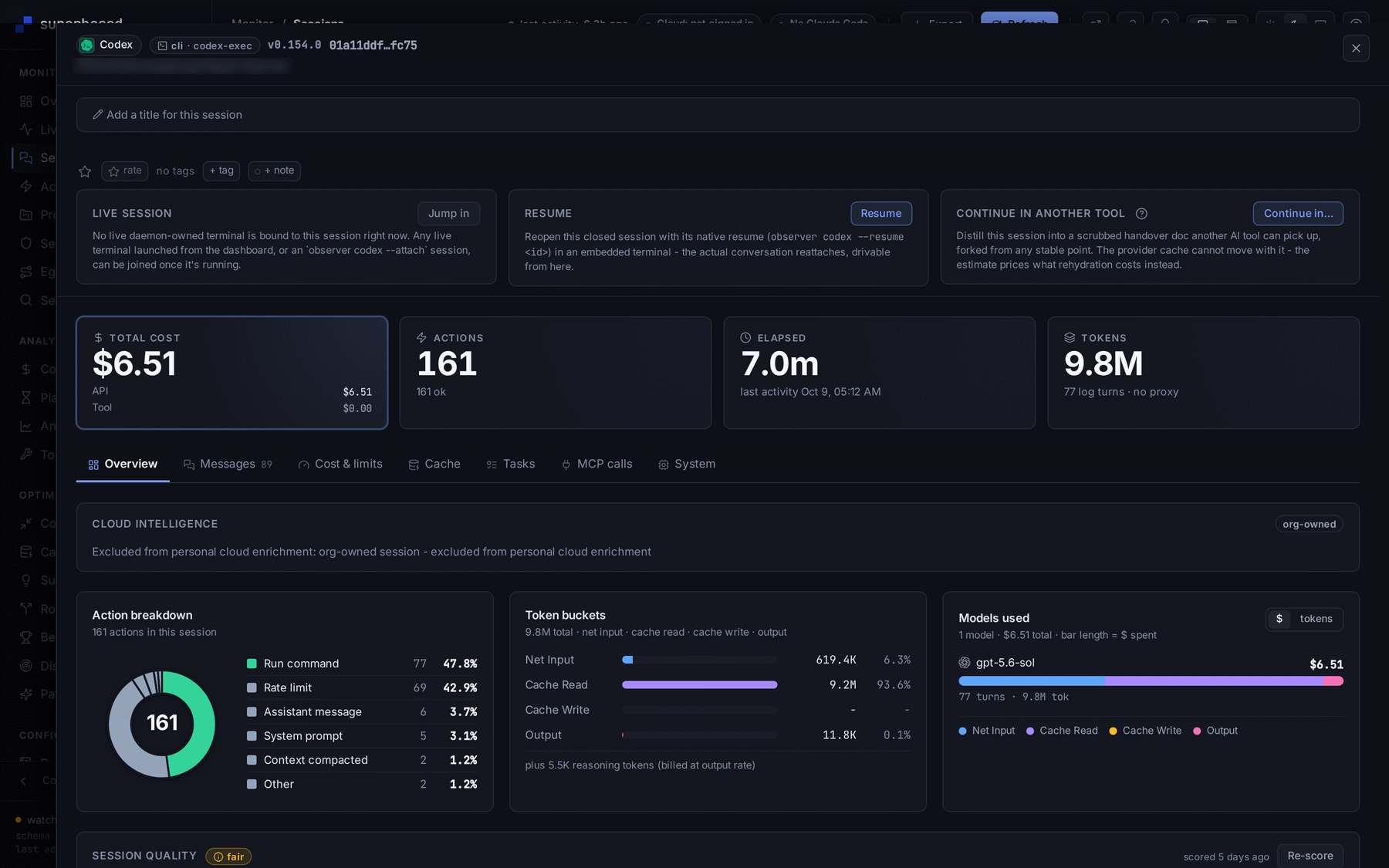Open the MCP calls tab
Screen dimensions: 1389x868
596,464
